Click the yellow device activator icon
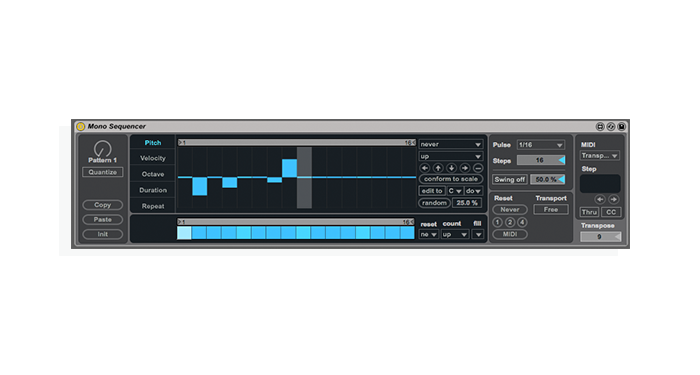Screen dimensions: 700x375 pos(80,126)
